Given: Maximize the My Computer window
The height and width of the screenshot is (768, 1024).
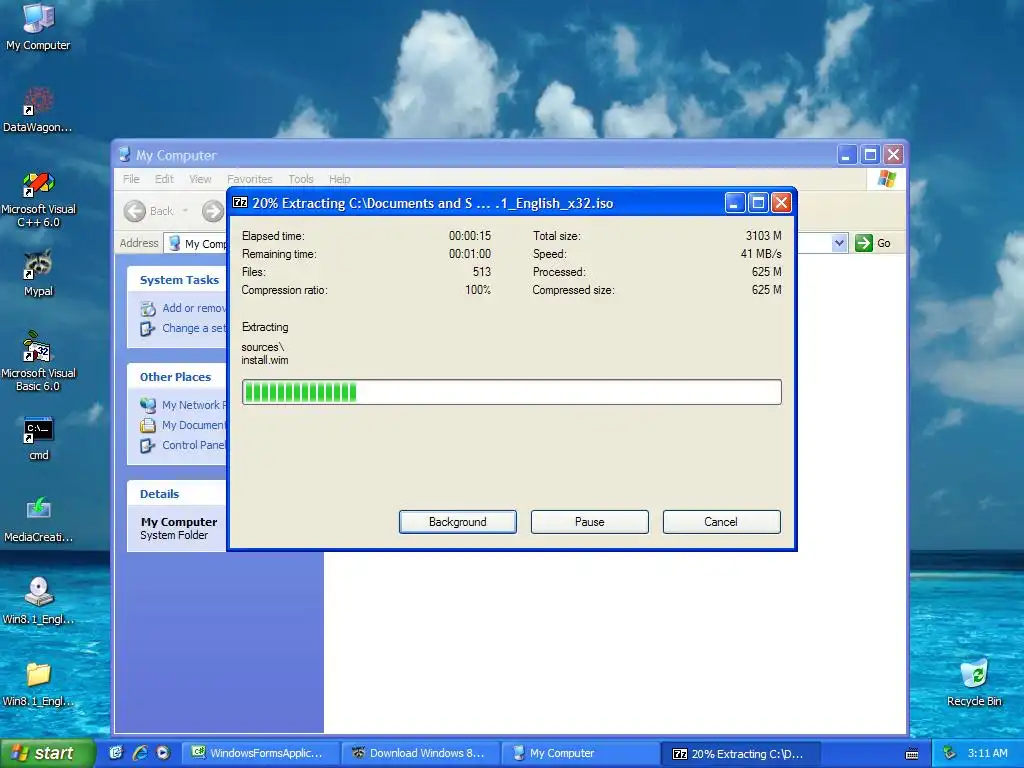Looking at the screenshot, I should click(x=870, y=155).
